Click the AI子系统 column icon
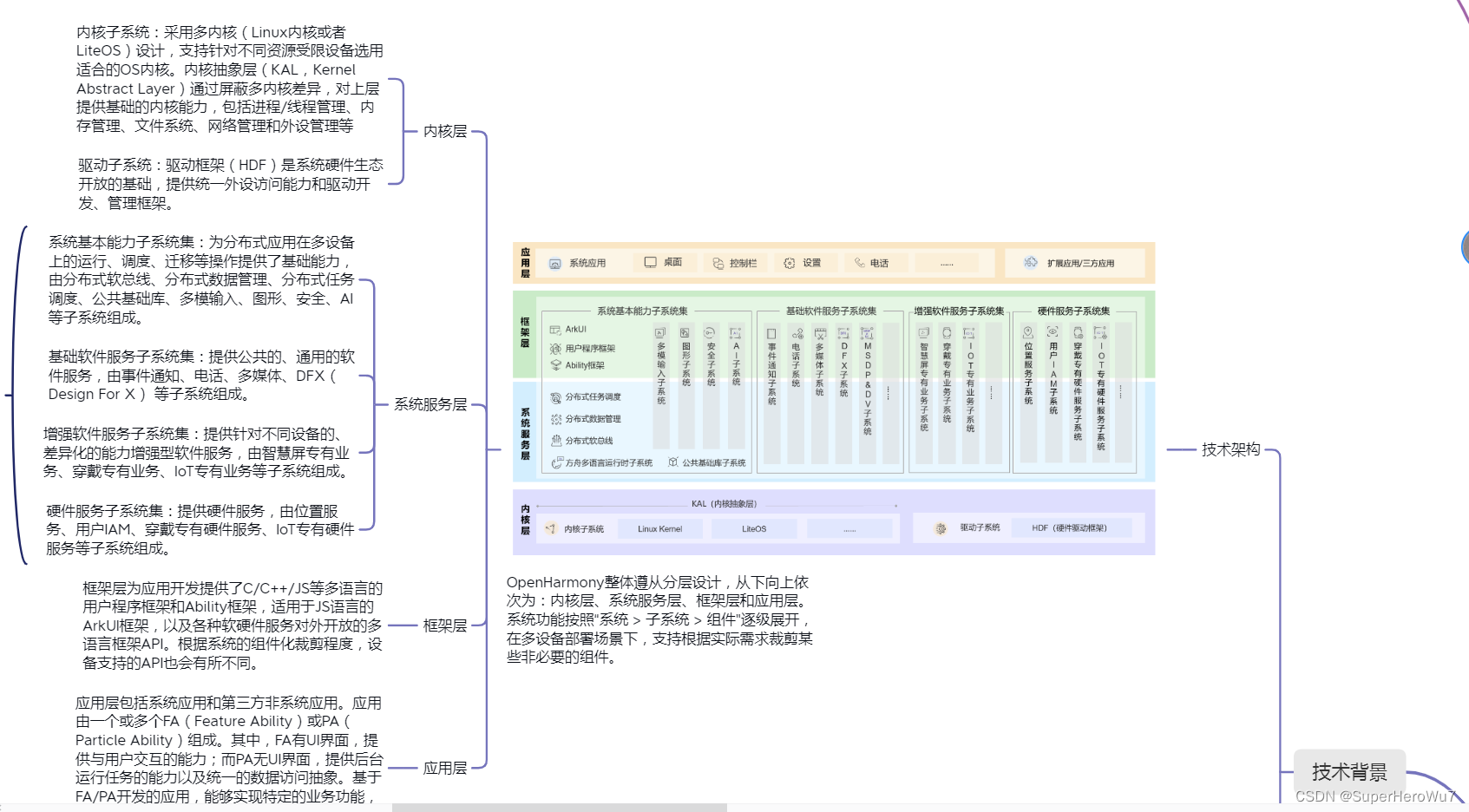This screenshot has height=812, width=1469. tap(736, 332)
